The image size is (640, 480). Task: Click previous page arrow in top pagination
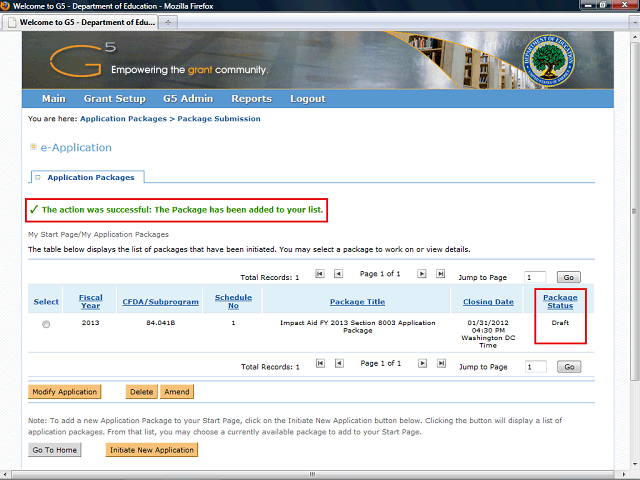[x=338, y=273]
